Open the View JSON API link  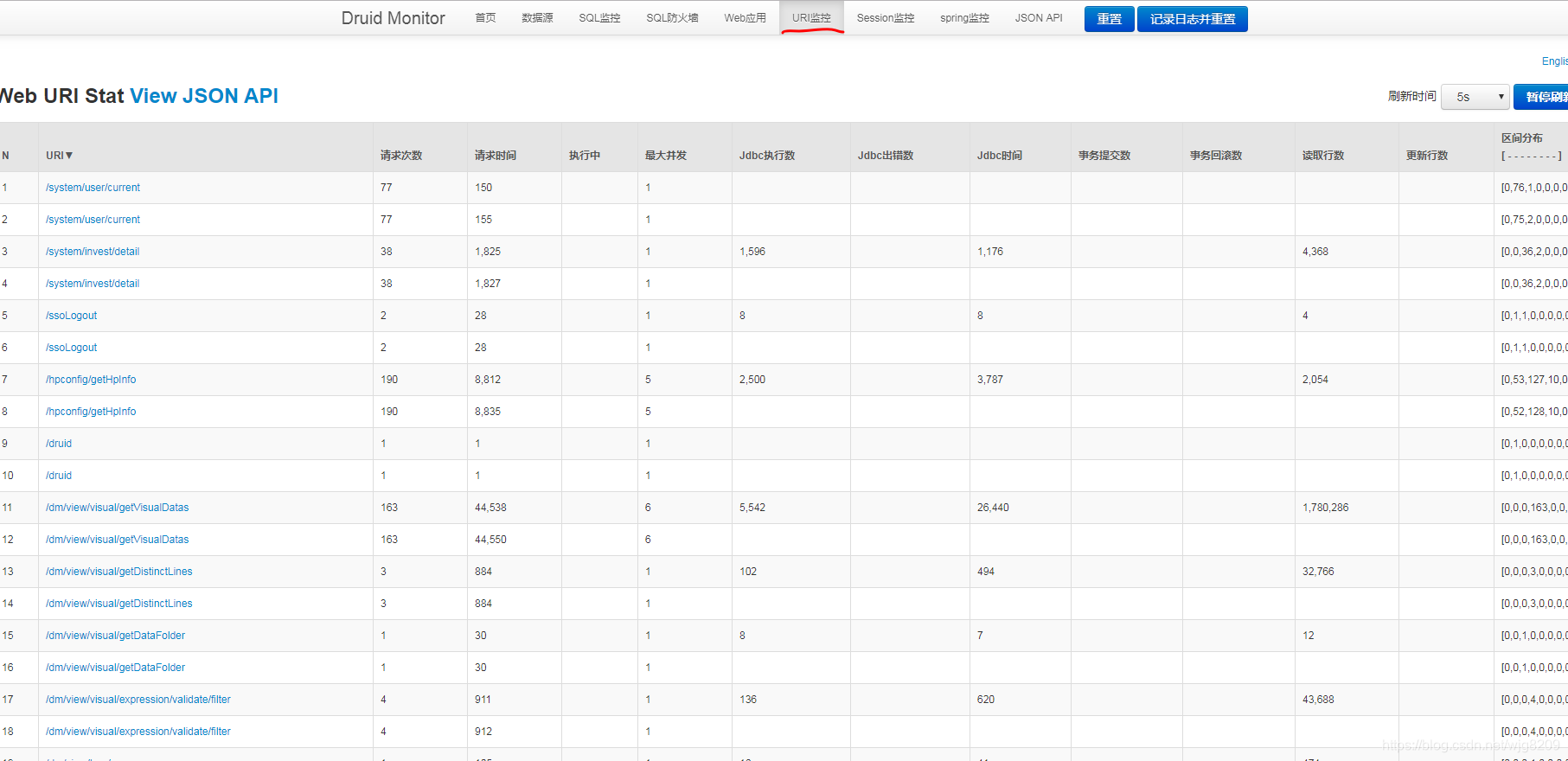204,96
